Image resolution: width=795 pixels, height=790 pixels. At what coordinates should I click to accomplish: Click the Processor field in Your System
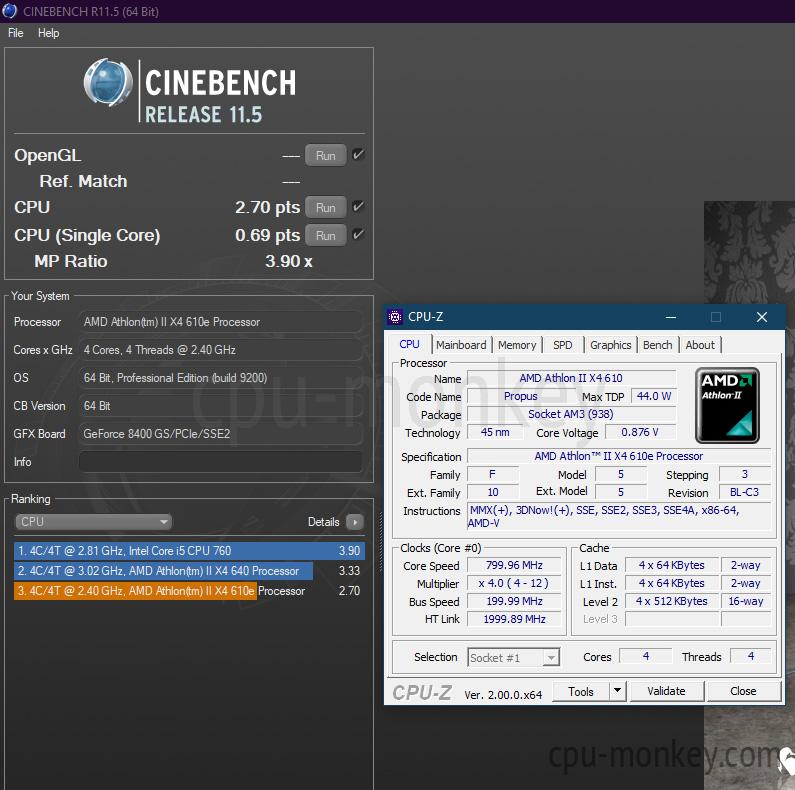tap(221, 322)
